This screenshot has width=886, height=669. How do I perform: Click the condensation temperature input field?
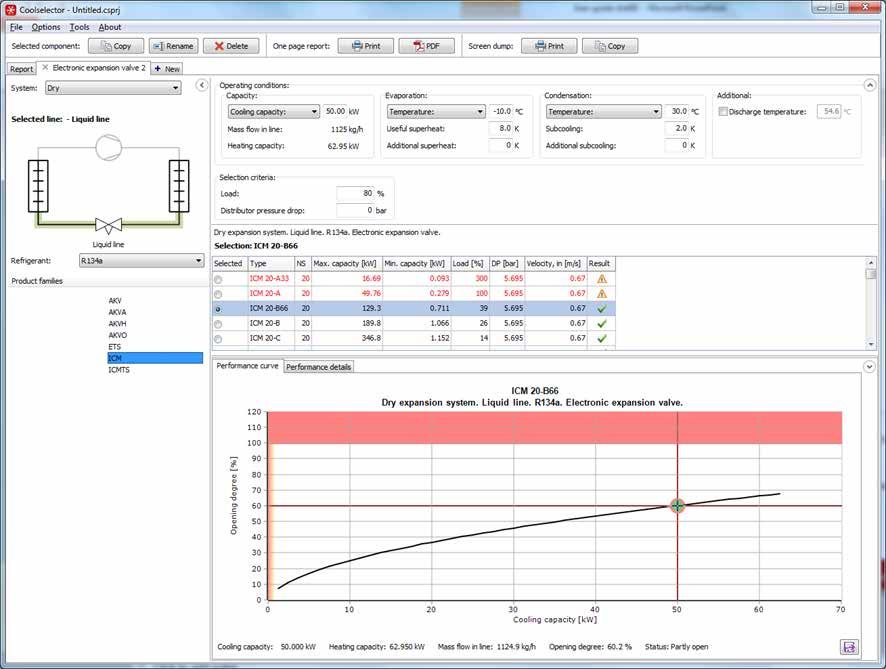click(x=677, y=111)
